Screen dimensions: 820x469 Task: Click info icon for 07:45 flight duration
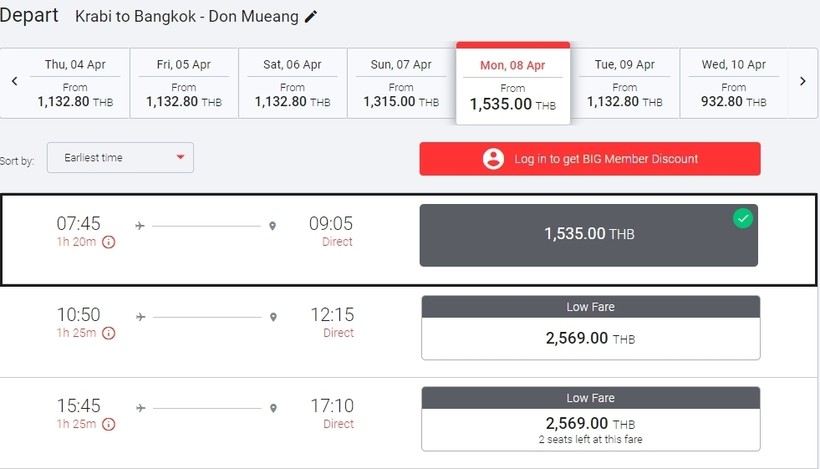click(109, 242)
